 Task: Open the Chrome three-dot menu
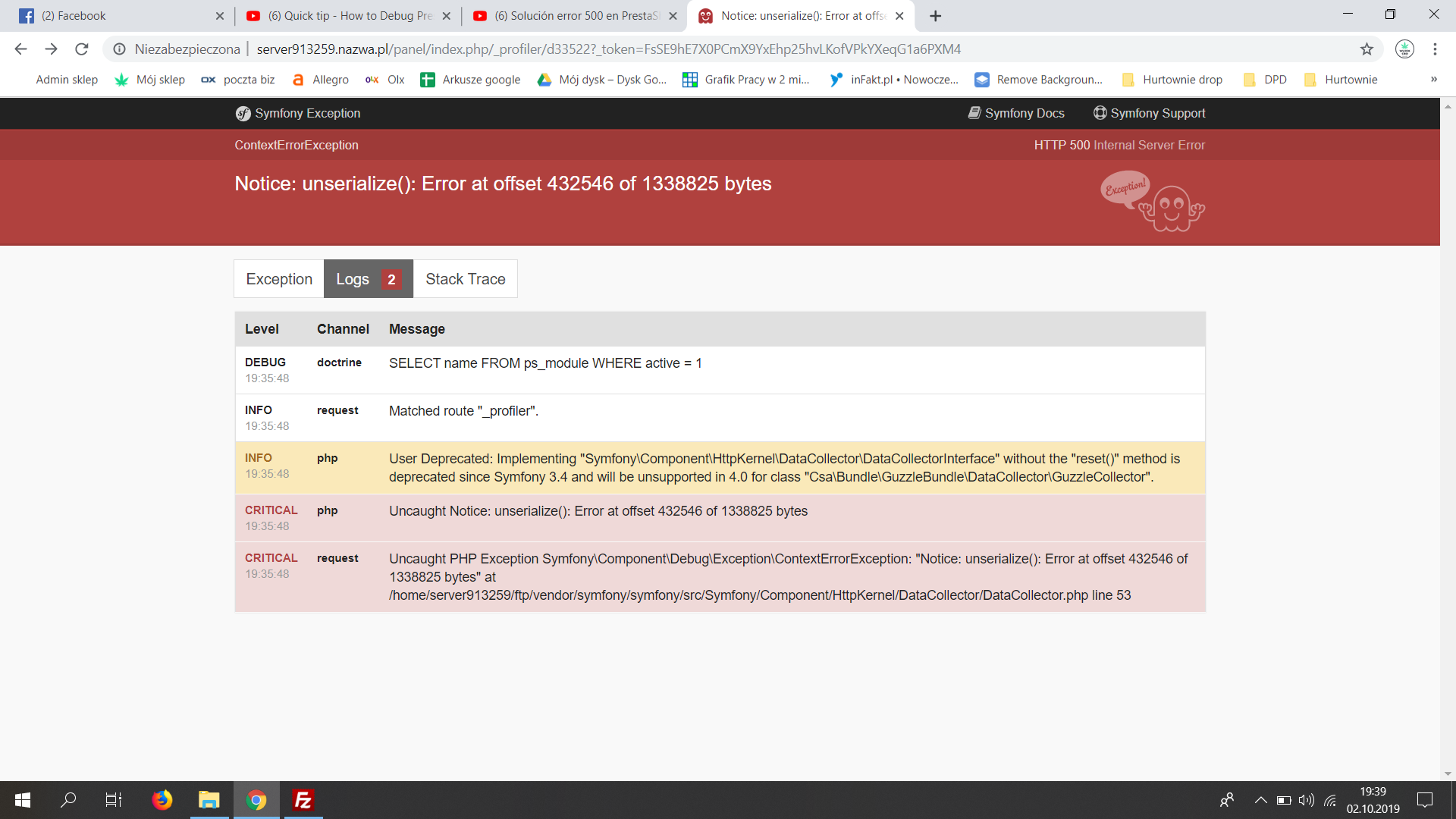[1435, 49]
